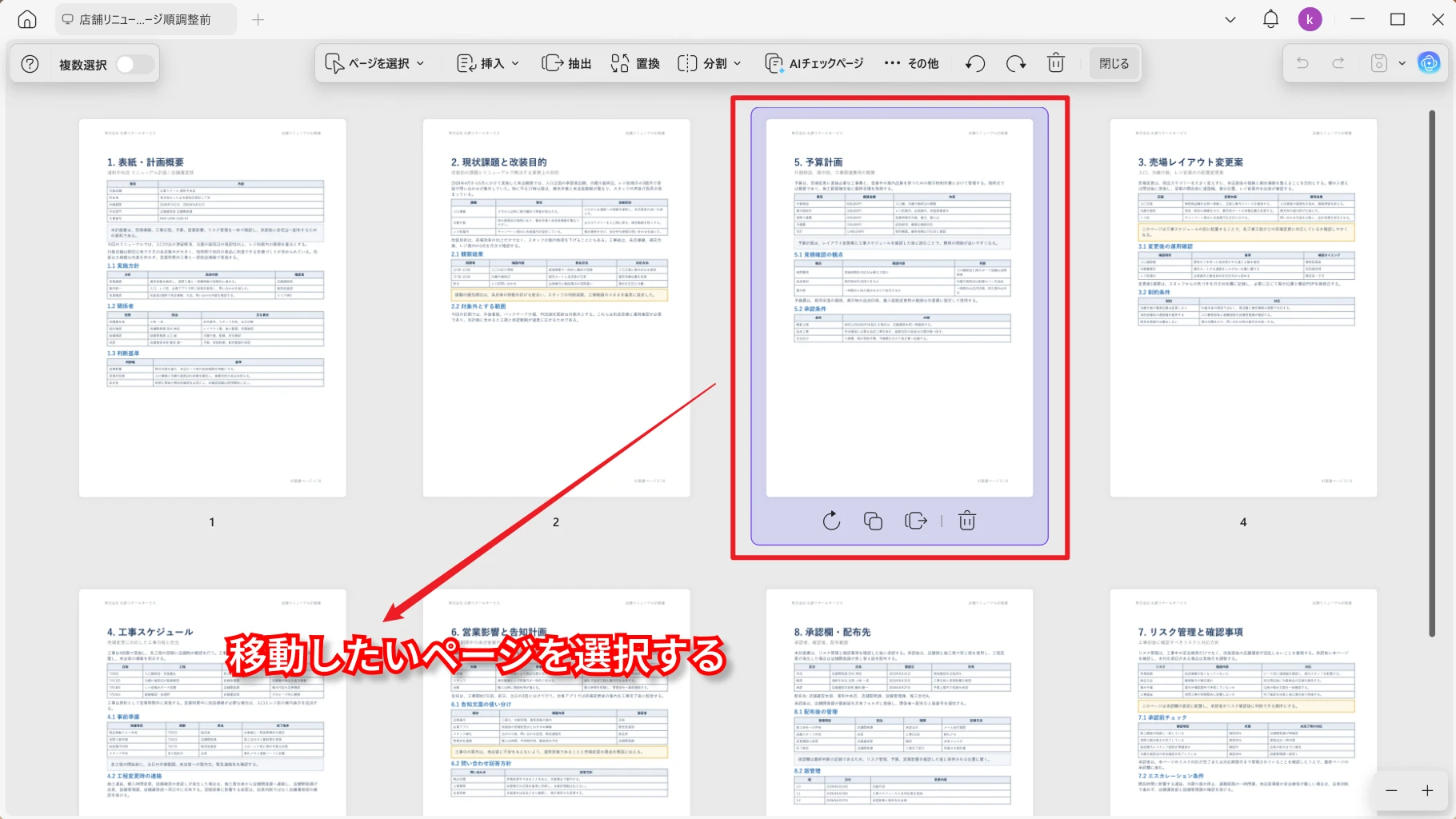Open the 挿入 dropdown menu
The image size is (1456, 819).
(488, 63)
